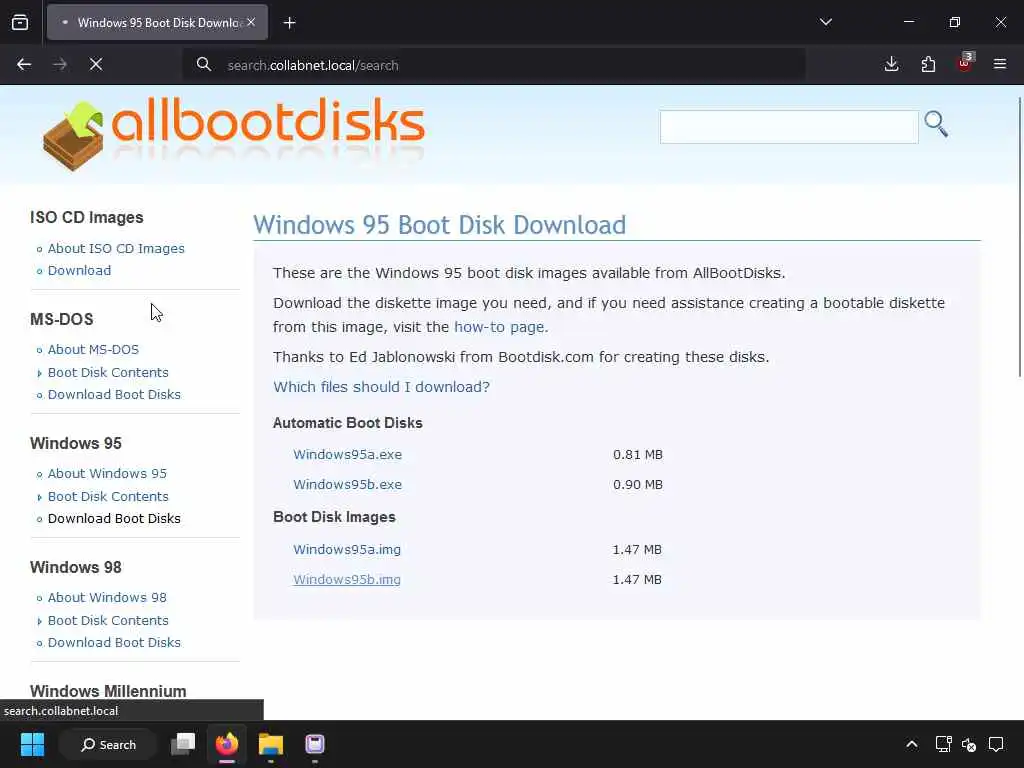Click the Windows Millennium heading
Image resolution: width=1024 pixels, height=768 pixels.
click(108, 691)
